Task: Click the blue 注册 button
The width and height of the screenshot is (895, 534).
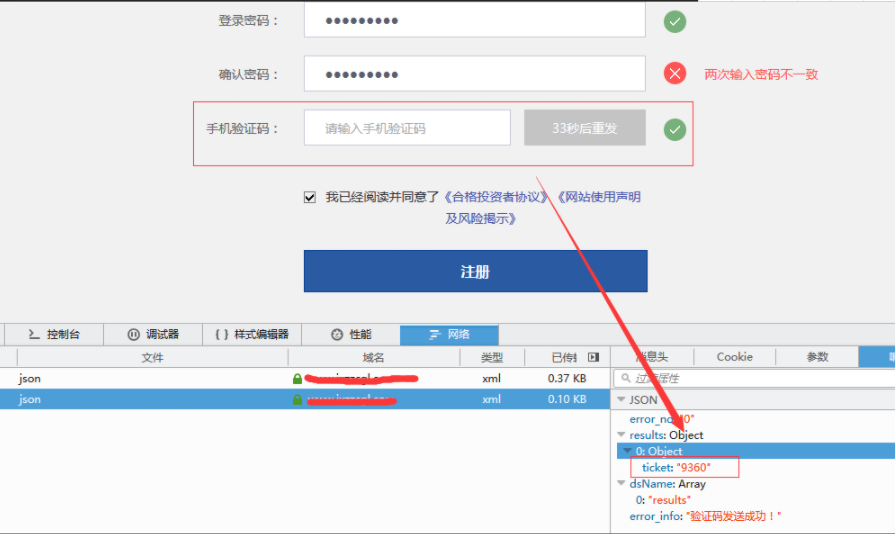Action: click(475, 271)
